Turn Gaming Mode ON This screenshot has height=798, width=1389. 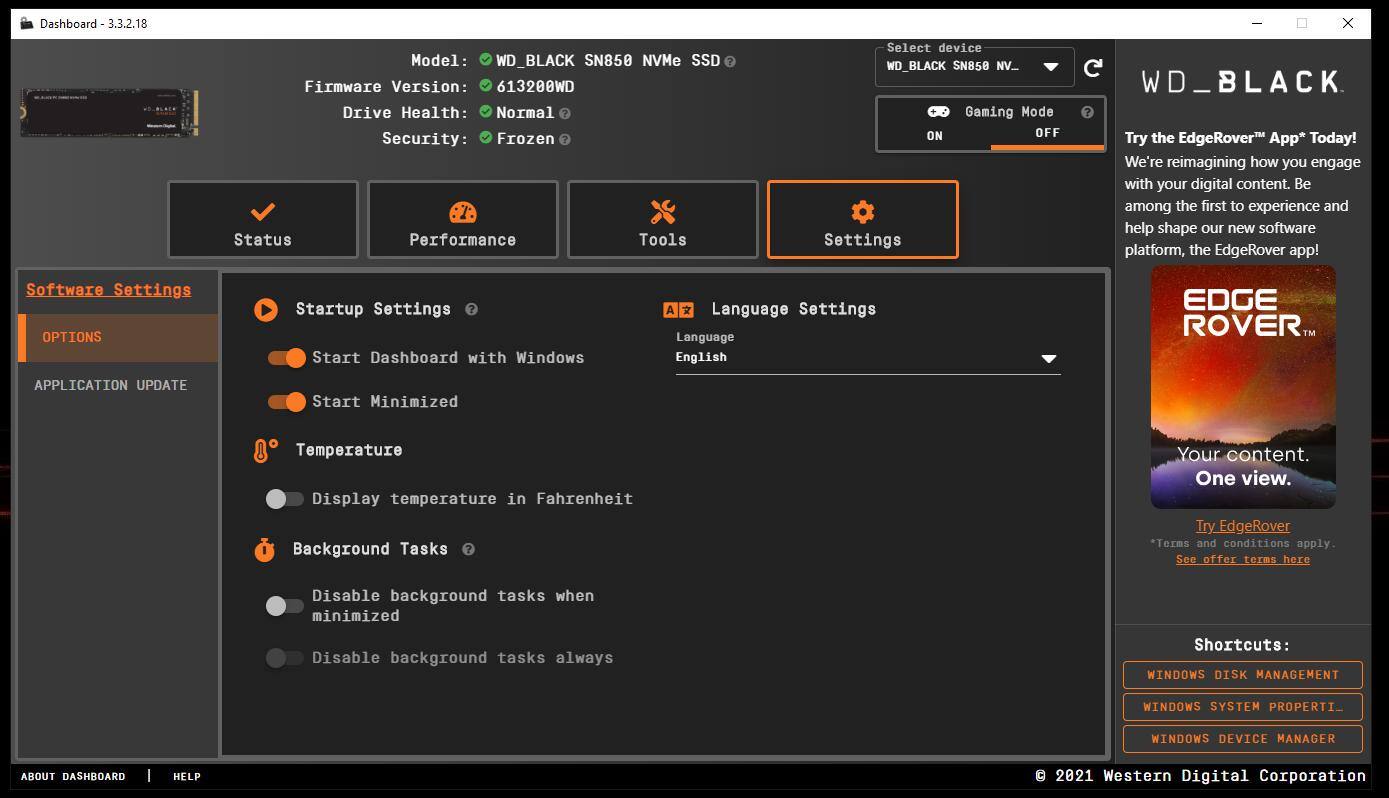pos(934,136)
